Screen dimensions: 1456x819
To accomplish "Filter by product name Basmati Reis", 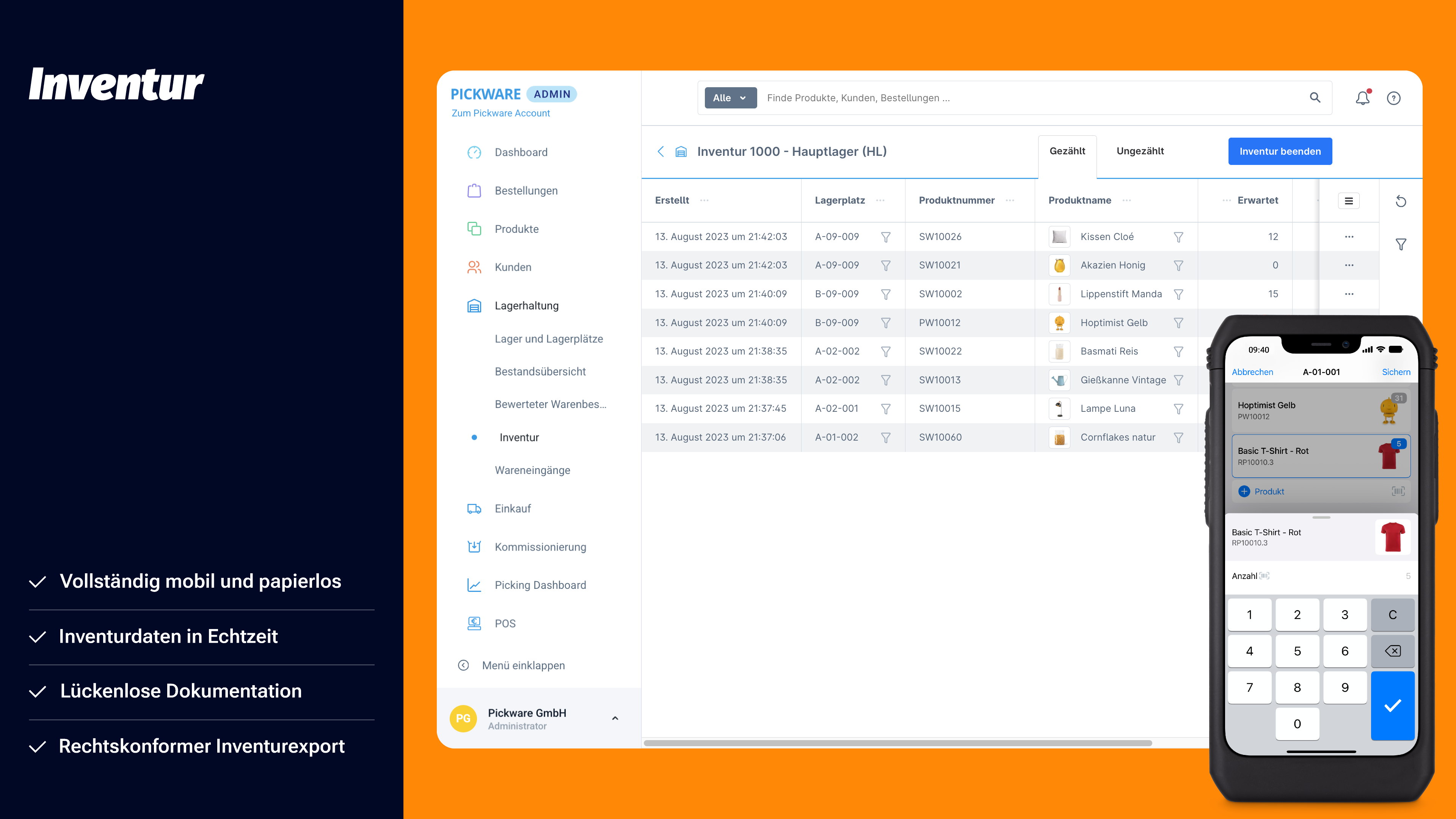I will coord(1178,351).
